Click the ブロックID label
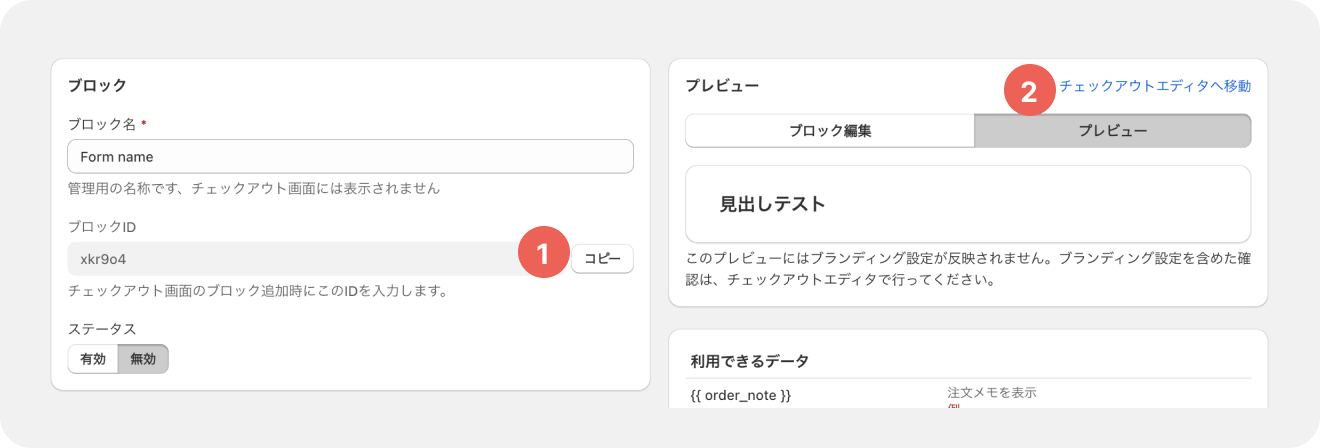The width and height of the screenshot is (1320, 448). [x=101, y=227]
